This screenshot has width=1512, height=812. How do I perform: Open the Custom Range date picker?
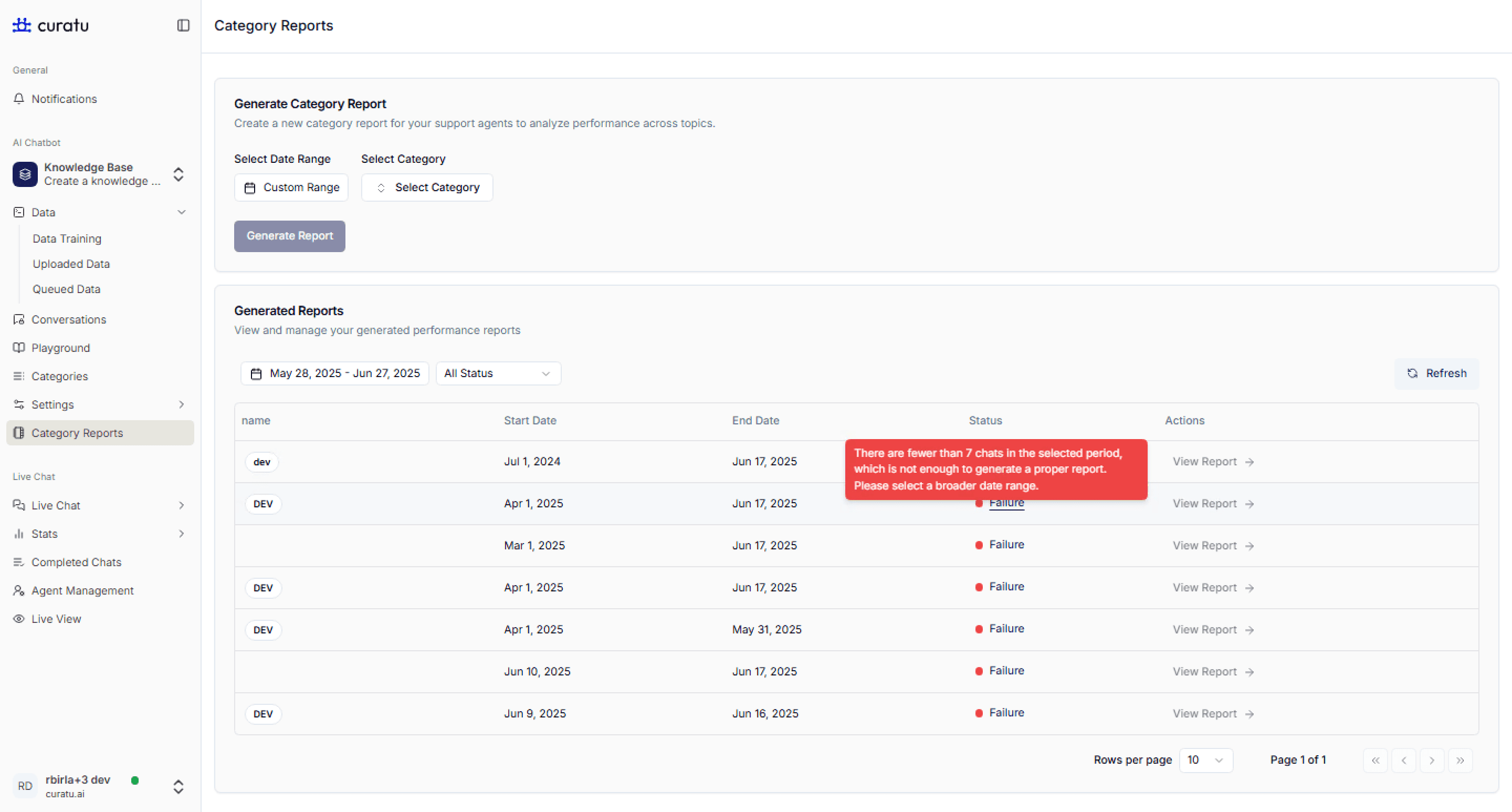(x=291, y=188)
